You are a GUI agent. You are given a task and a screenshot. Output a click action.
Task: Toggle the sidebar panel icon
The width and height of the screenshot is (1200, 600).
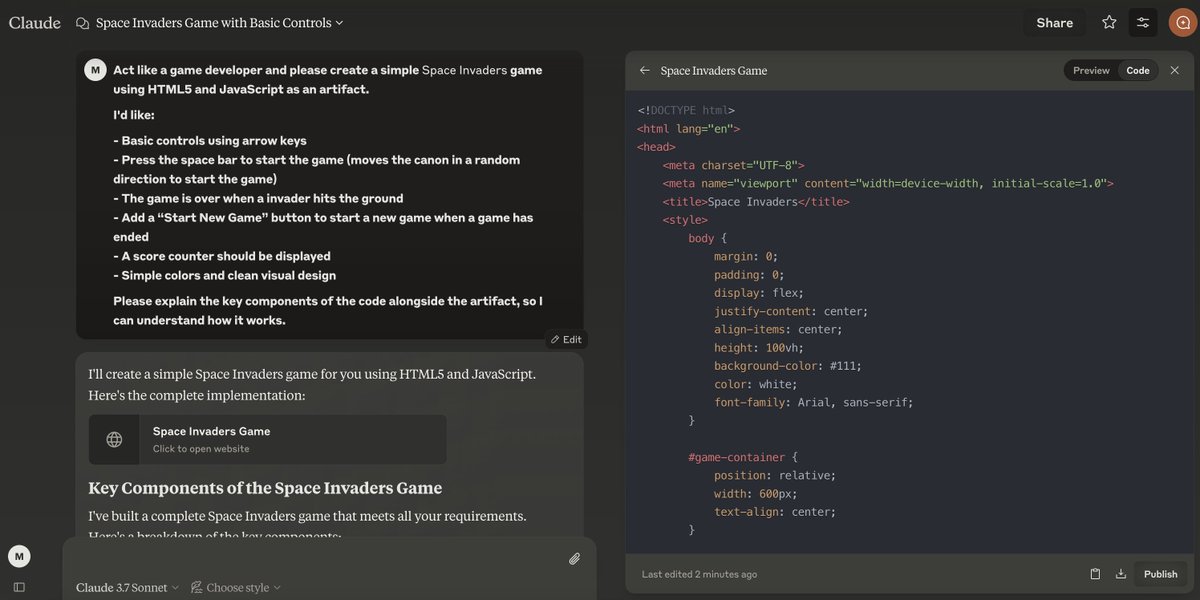tap(19, 587)
